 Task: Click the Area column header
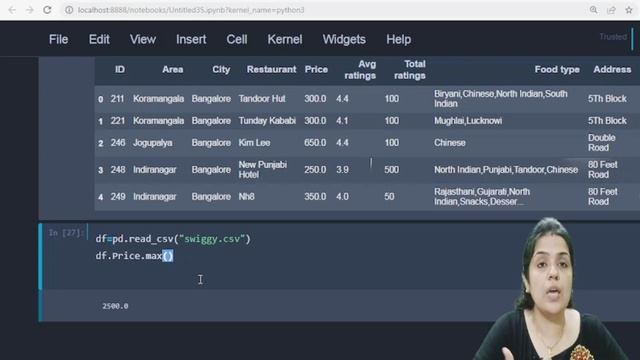click(173, 69)
